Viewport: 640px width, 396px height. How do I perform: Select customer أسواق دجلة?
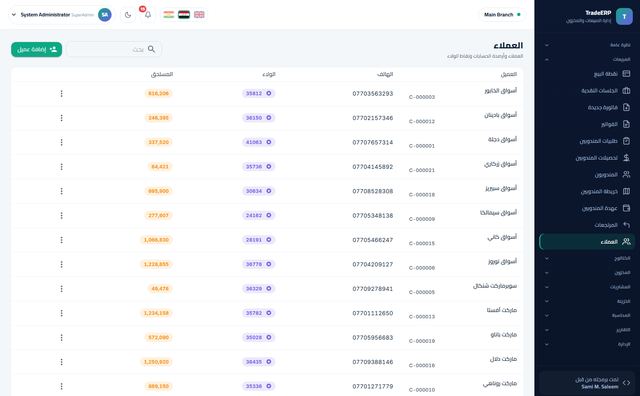click(x=502, y=139)
